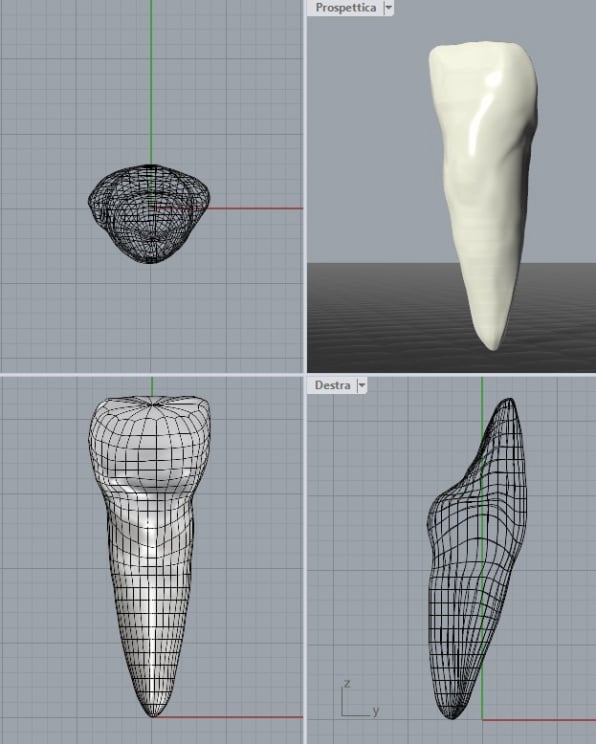The image size is (596, 744).
Task: Click the red axis line in Destra viewport
Action: [x=540, y=719]
